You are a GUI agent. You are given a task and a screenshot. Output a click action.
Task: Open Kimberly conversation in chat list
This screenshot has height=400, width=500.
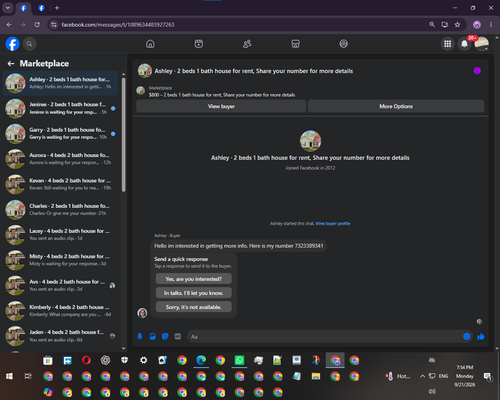[x=60, y=311]
